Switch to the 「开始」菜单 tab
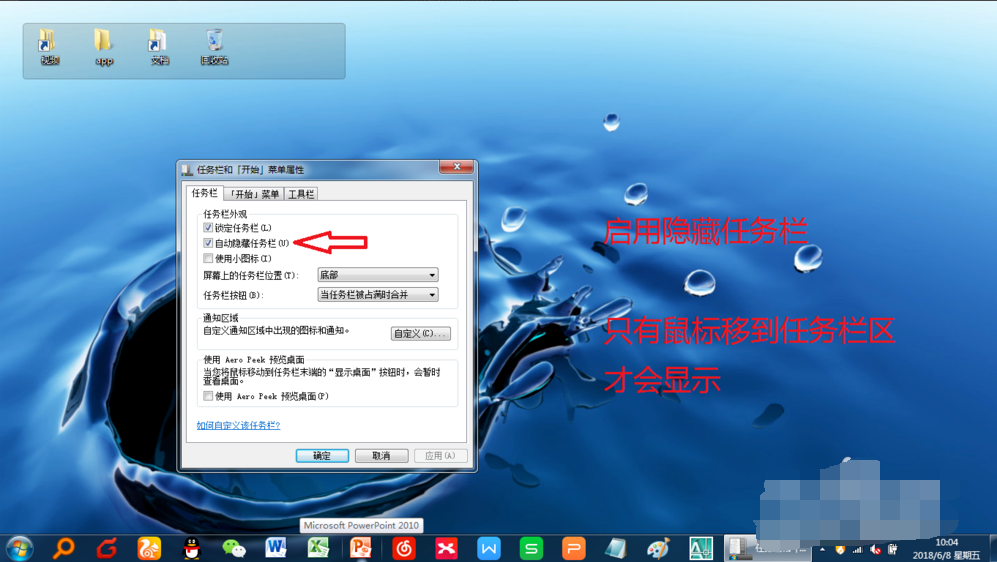 (254, 194)
